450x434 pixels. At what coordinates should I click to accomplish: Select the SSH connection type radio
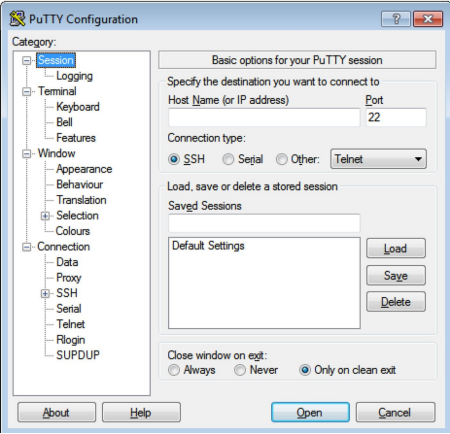click(174, 159)
